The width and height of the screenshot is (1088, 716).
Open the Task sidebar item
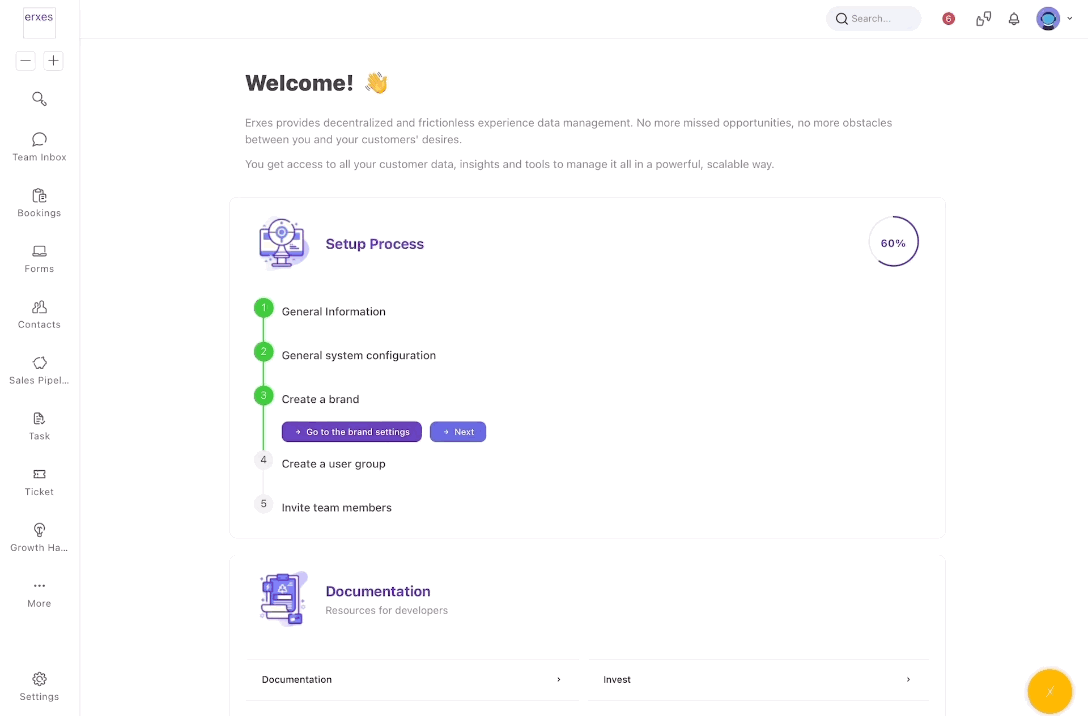click(x=39, y=426)
